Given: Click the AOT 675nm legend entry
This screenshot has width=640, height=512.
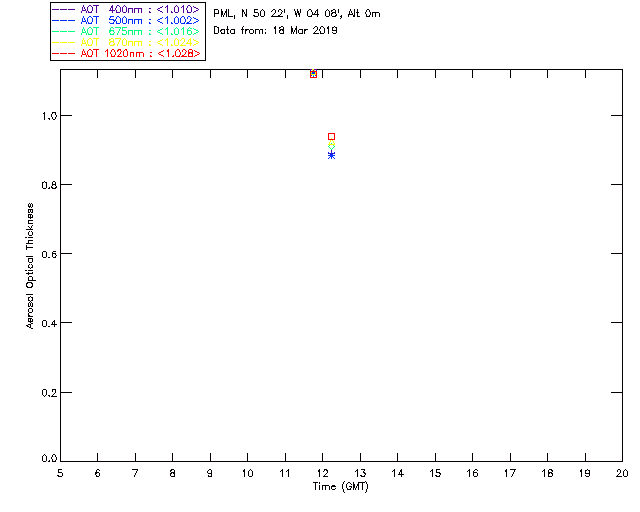Looking at the screenshot, I should pos(126,31).
